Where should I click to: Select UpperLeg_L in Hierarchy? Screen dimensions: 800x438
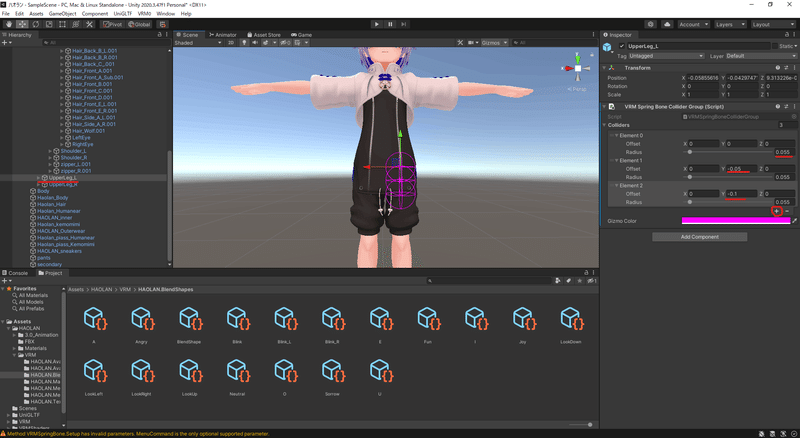click(62, 178)
